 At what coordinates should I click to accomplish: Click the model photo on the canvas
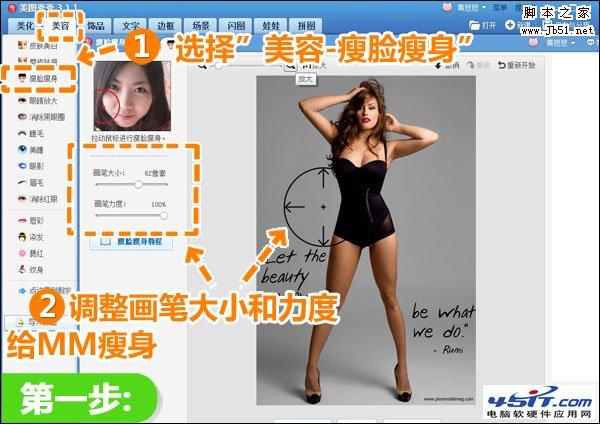coord(366,240)
